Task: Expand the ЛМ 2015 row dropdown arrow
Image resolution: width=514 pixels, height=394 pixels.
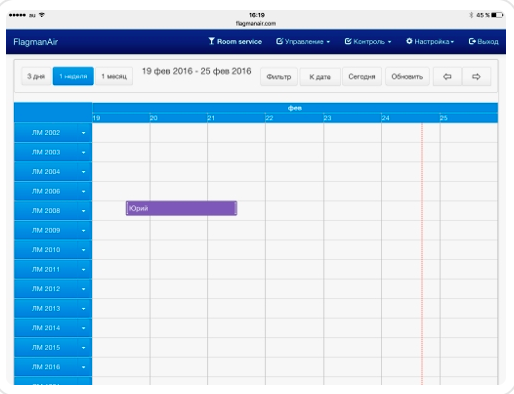Action: (x=84, y=347)
